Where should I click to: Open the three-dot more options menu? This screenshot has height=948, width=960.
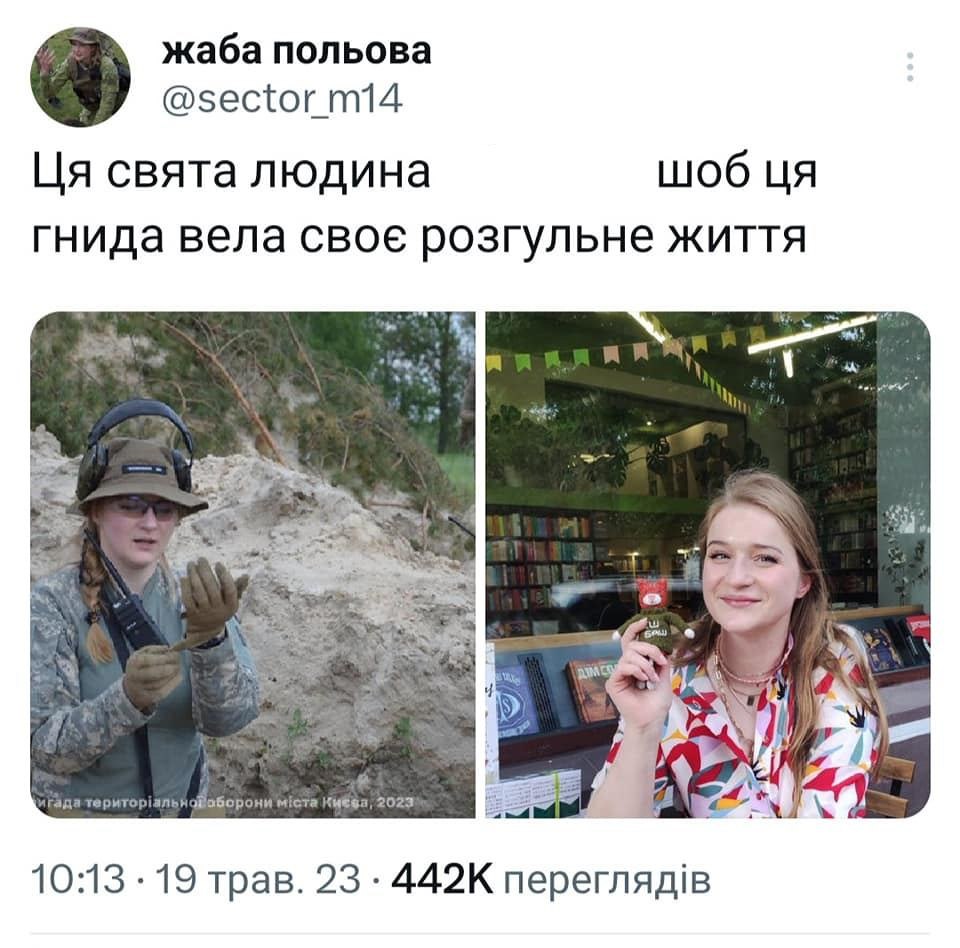coord(910,67)
